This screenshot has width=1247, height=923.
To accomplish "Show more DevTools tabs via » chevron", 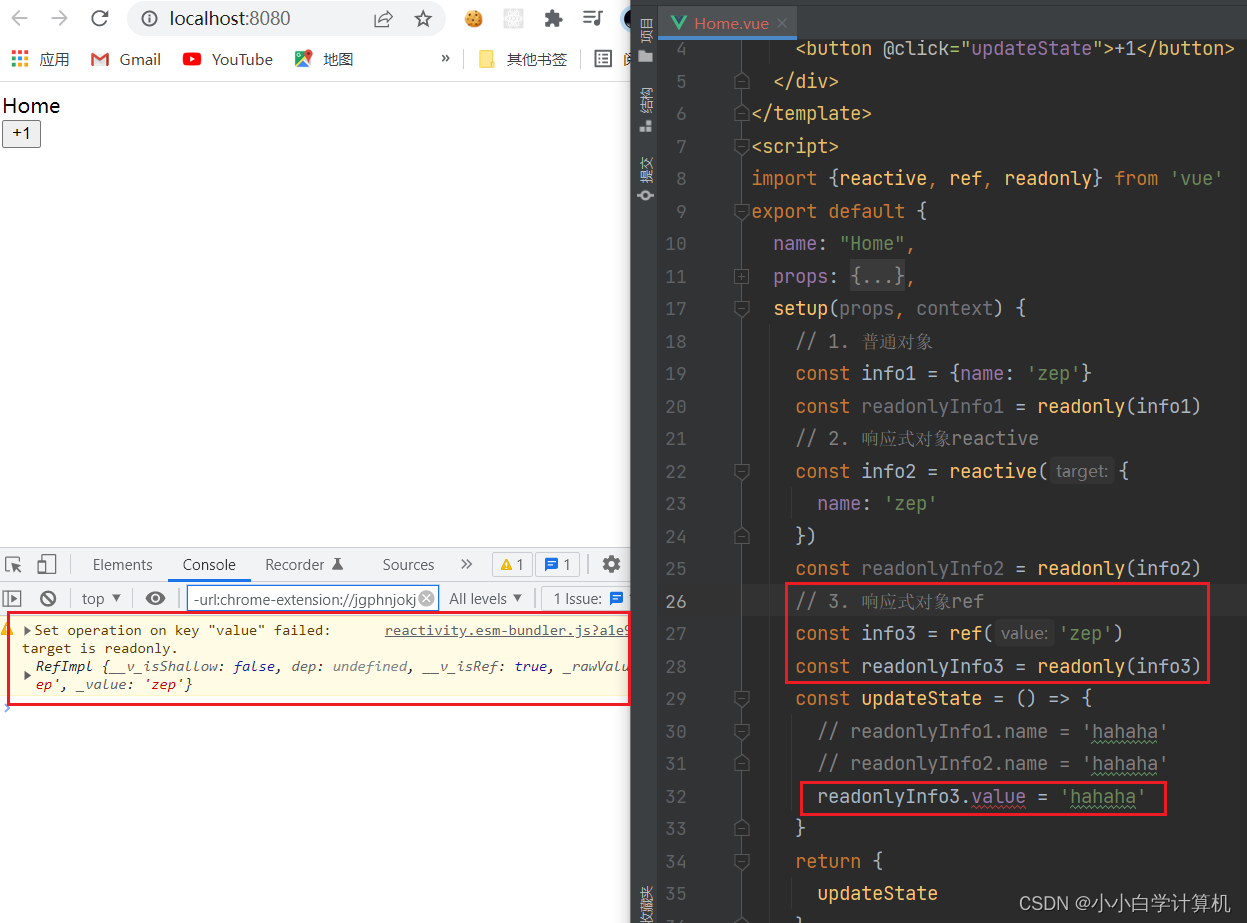I will (466, 564).
